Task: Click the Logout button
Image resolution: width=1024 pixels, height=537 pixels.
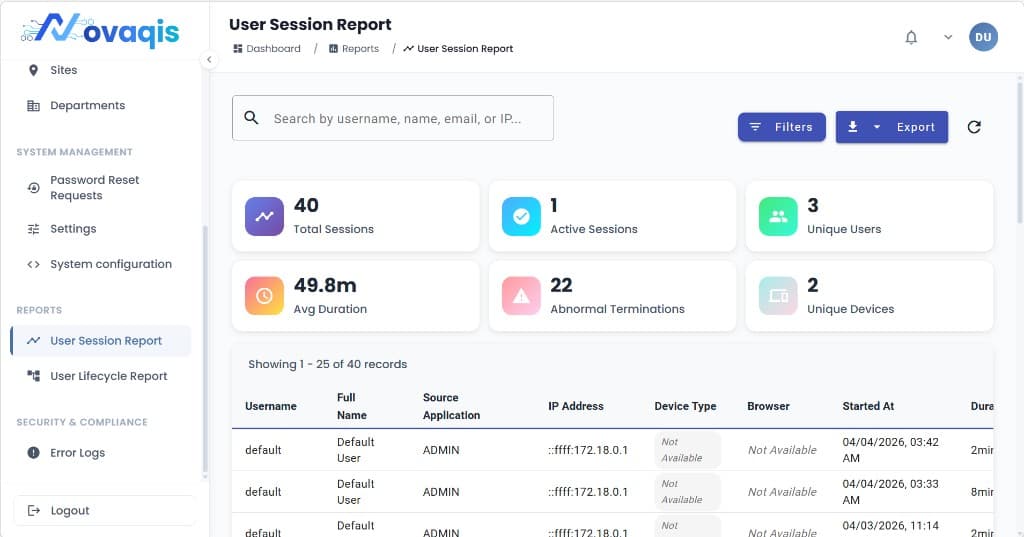Action: pos(104,510)
